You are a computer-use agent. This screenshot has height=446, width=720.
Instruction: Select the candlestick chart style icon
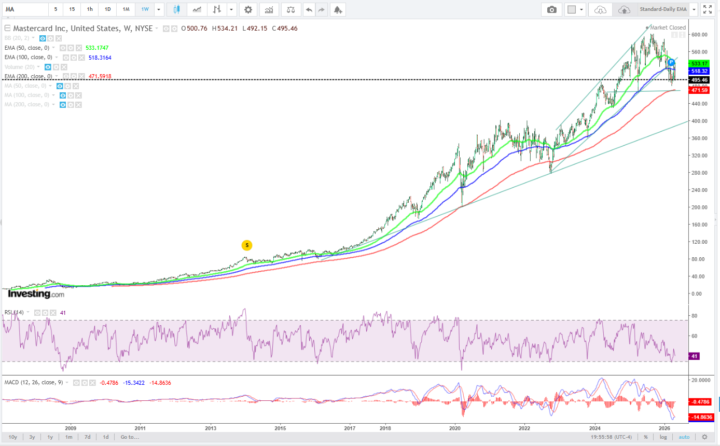tap(176, 9)
